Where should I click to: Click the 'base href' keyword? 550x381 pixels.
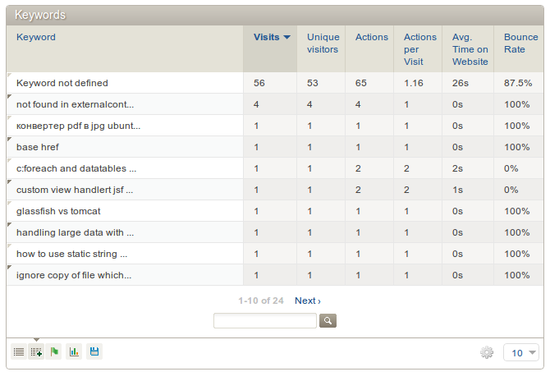pyautogui.click(x=38, y=147)
